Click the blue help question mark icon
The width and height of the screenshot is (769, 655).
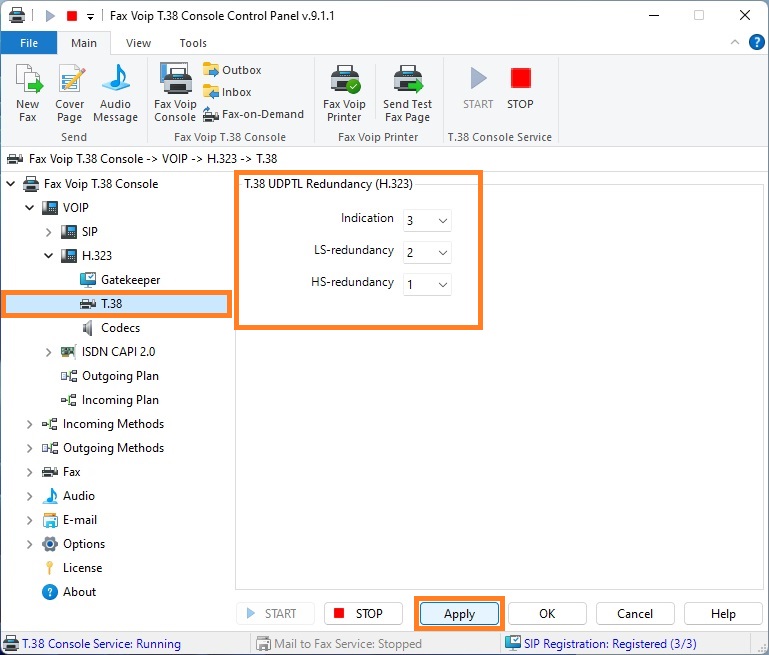[756, 42]
